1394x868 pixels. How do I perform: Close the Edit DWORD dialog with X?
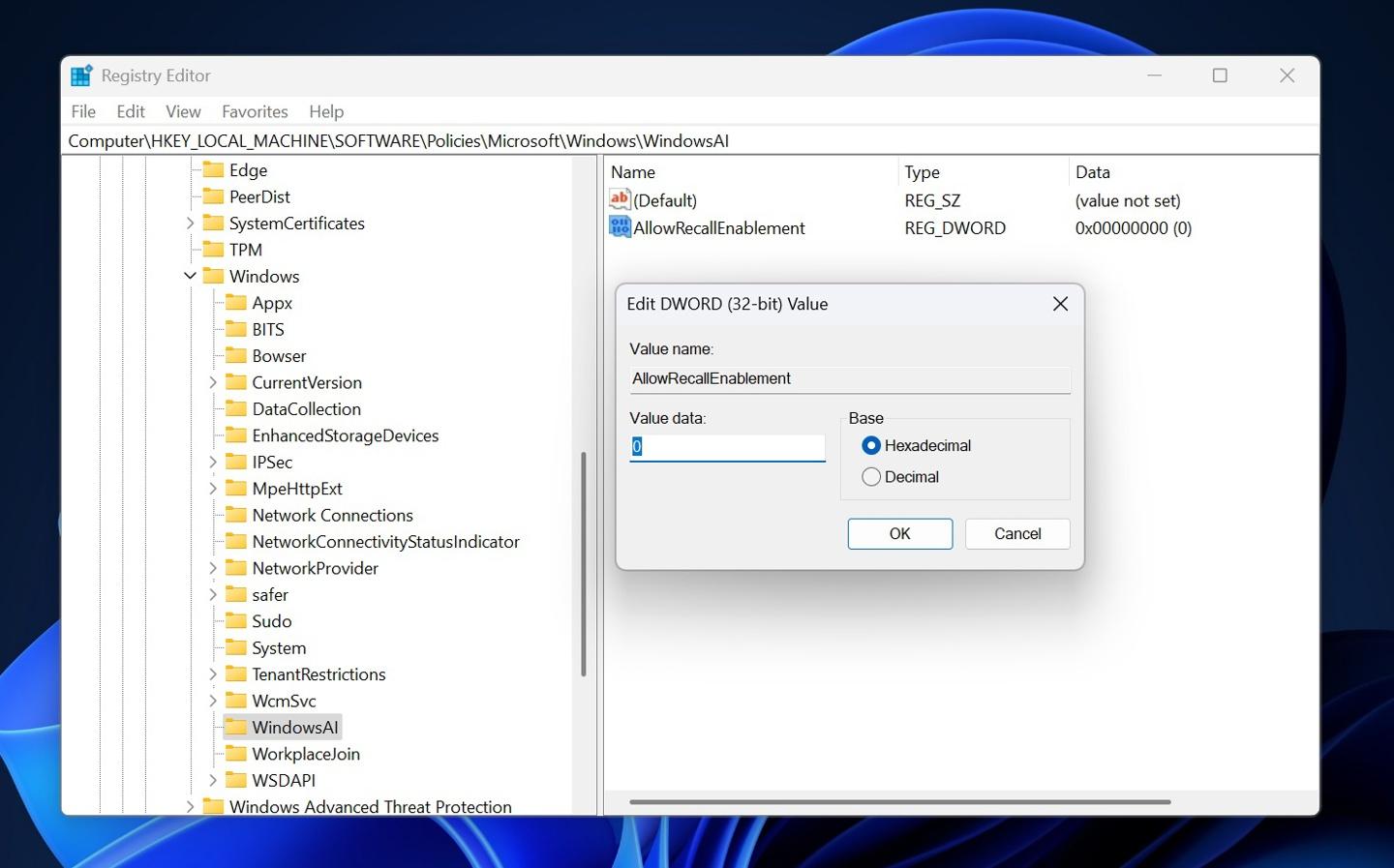(x=1060, y=304)
